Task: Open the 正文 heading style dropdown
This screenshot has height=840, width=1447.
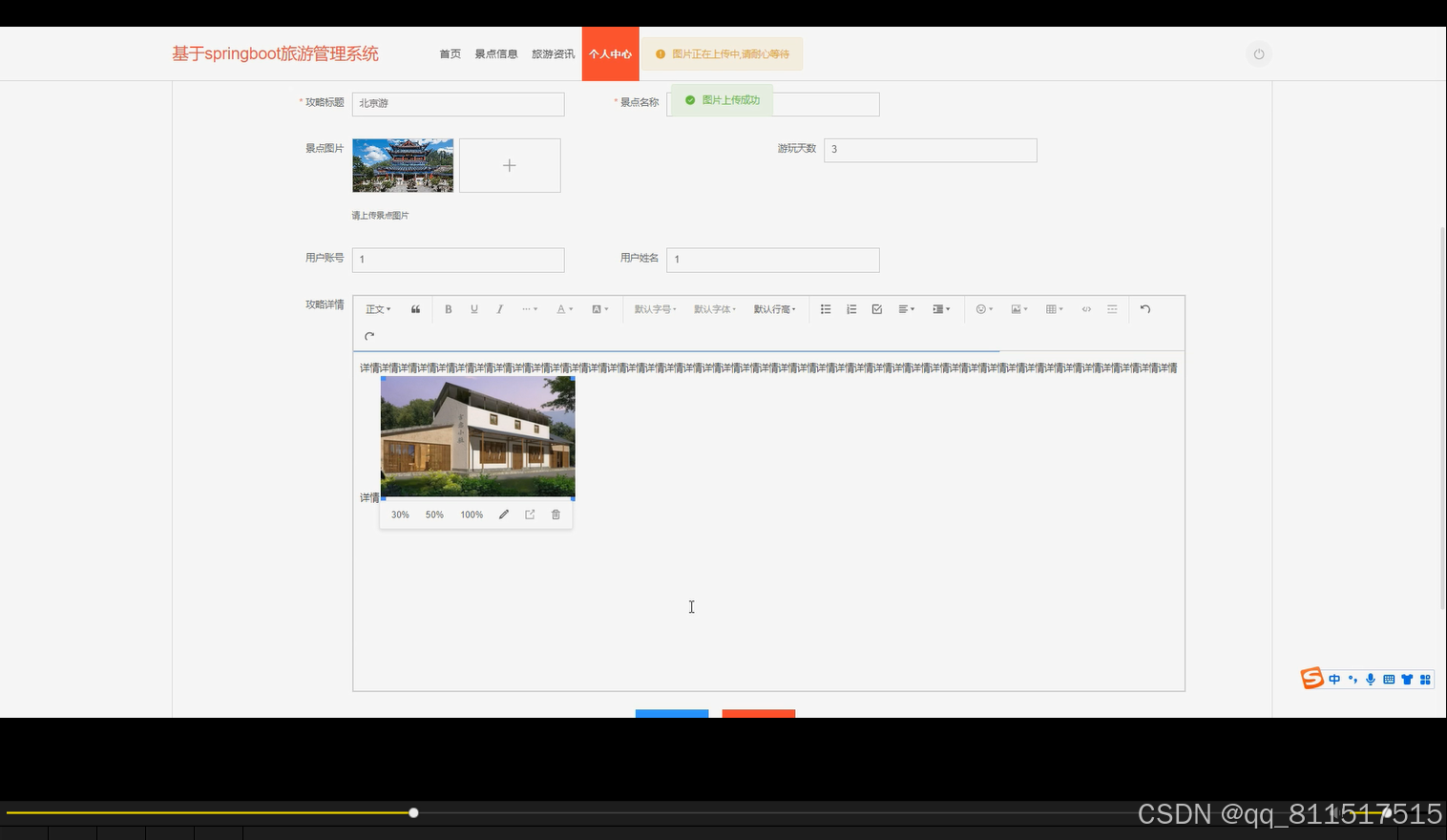Action: 378,309
